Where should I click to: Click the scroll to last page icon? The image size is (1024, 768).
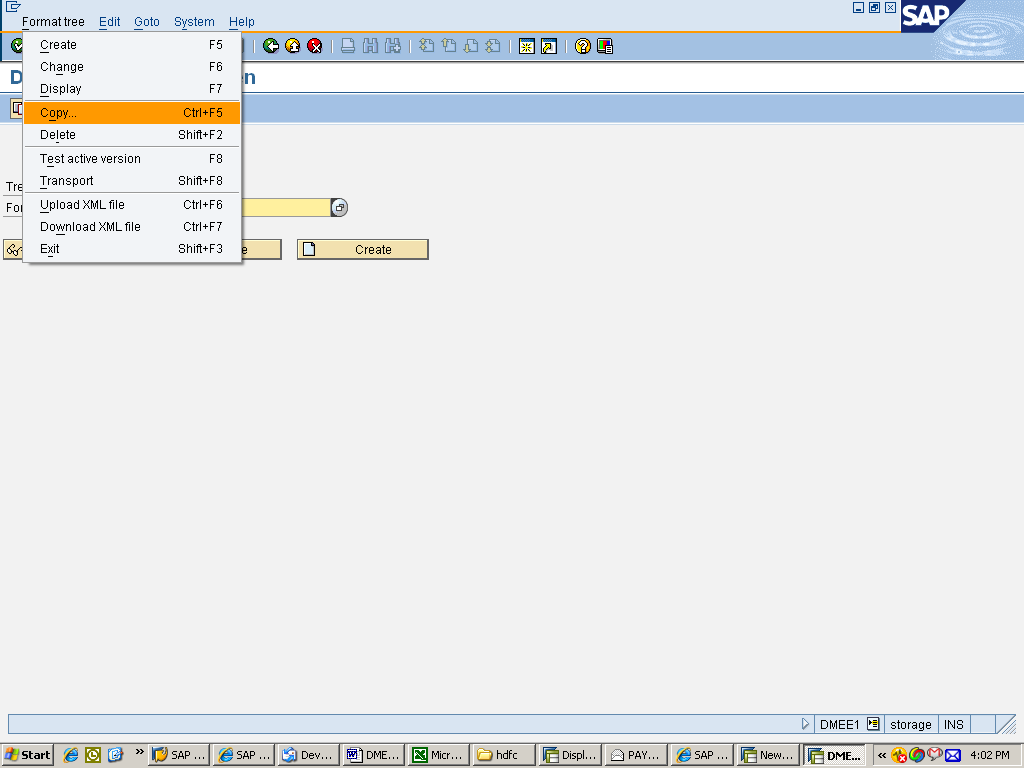click(x=492, y=45)
